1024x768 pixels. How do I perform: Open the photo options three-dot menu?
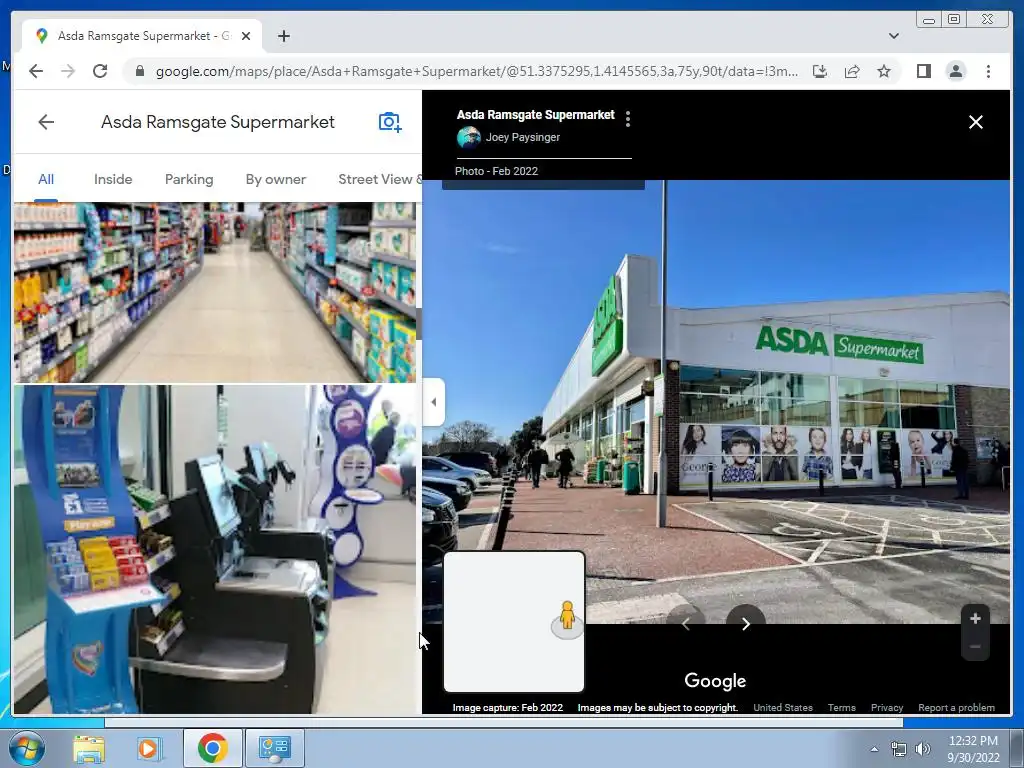click(628, 118)
